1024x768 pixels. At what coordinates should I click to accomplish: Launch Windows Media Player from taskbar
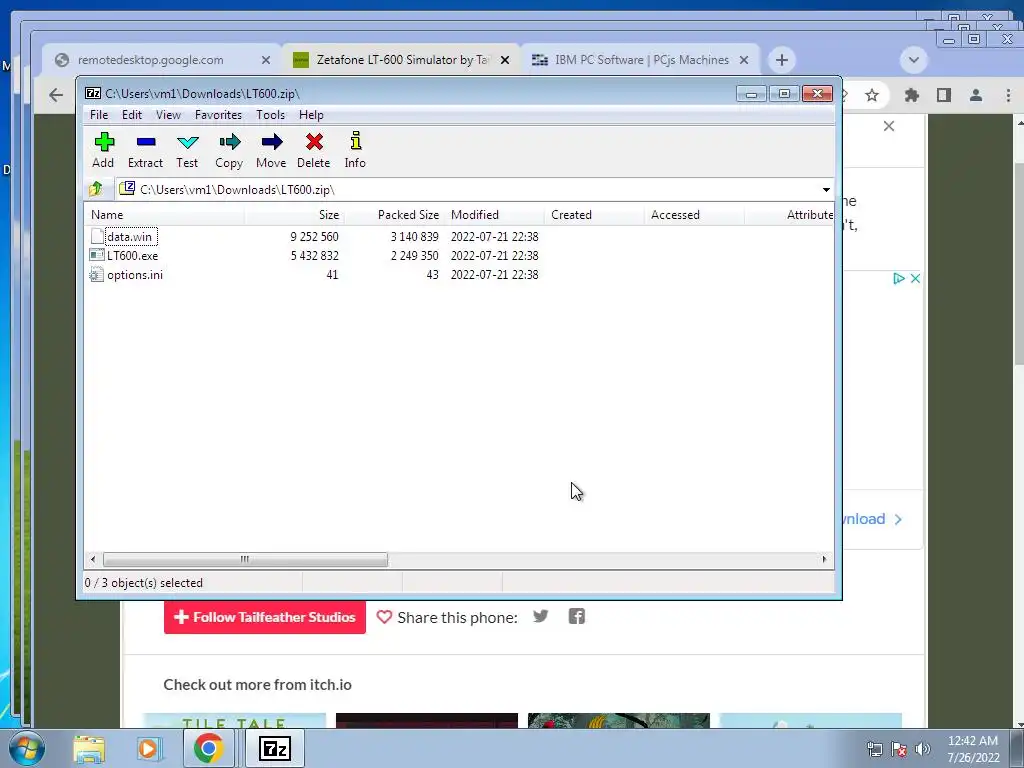(x=148, y=748)
